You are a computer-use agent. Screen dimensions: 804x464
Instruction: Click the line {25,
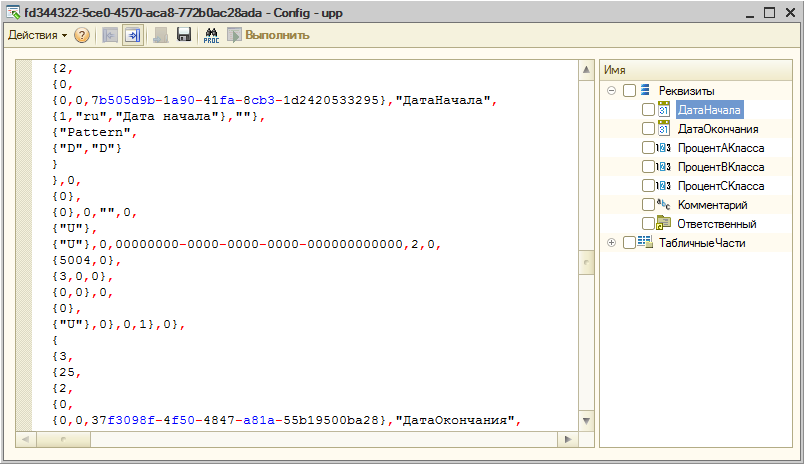[67, 372]
